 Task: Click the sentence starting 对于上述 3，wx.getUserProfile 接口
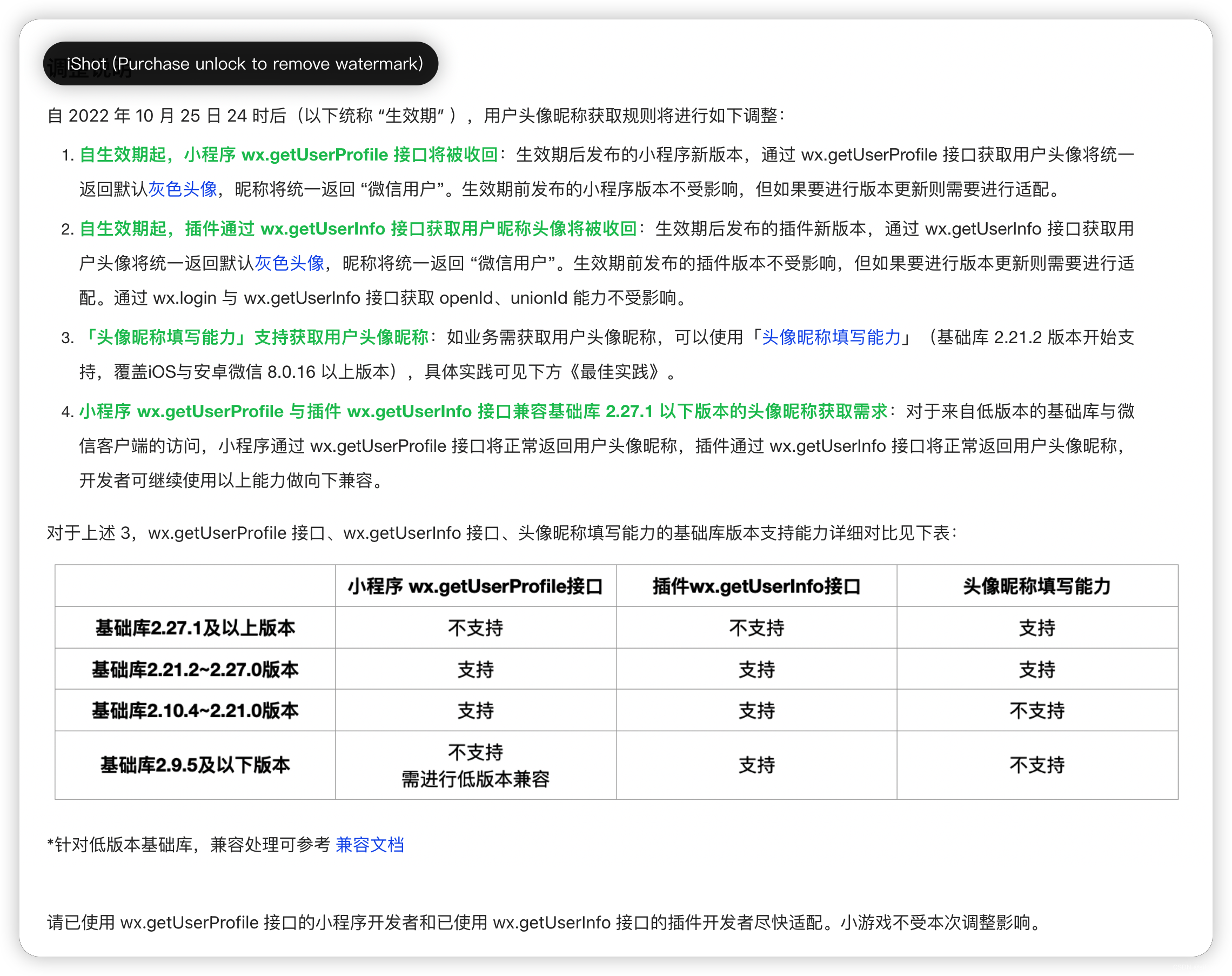click(501, 533)
